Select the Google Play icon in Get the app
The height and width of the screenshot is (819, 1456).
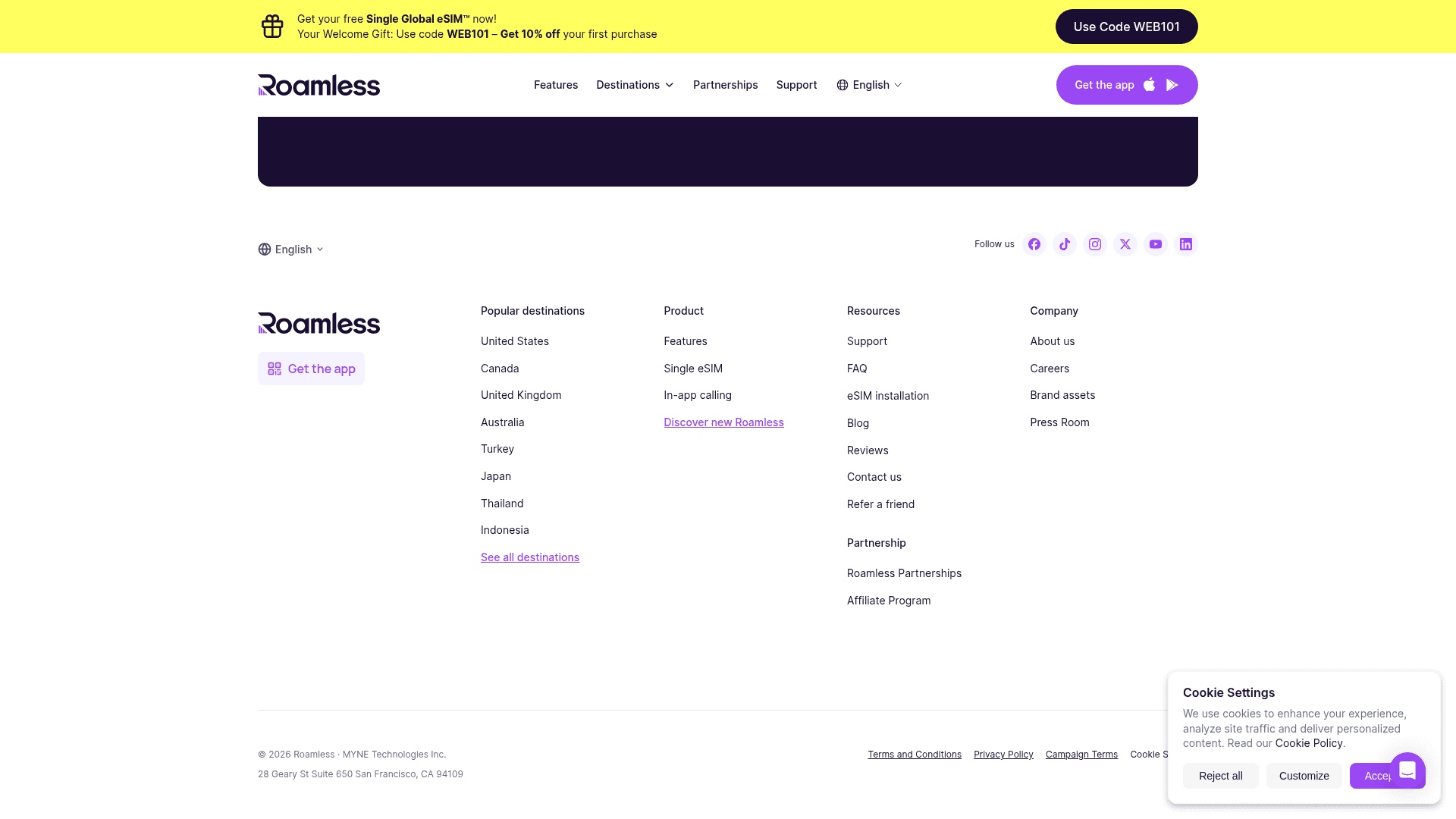pos(1172,85)
